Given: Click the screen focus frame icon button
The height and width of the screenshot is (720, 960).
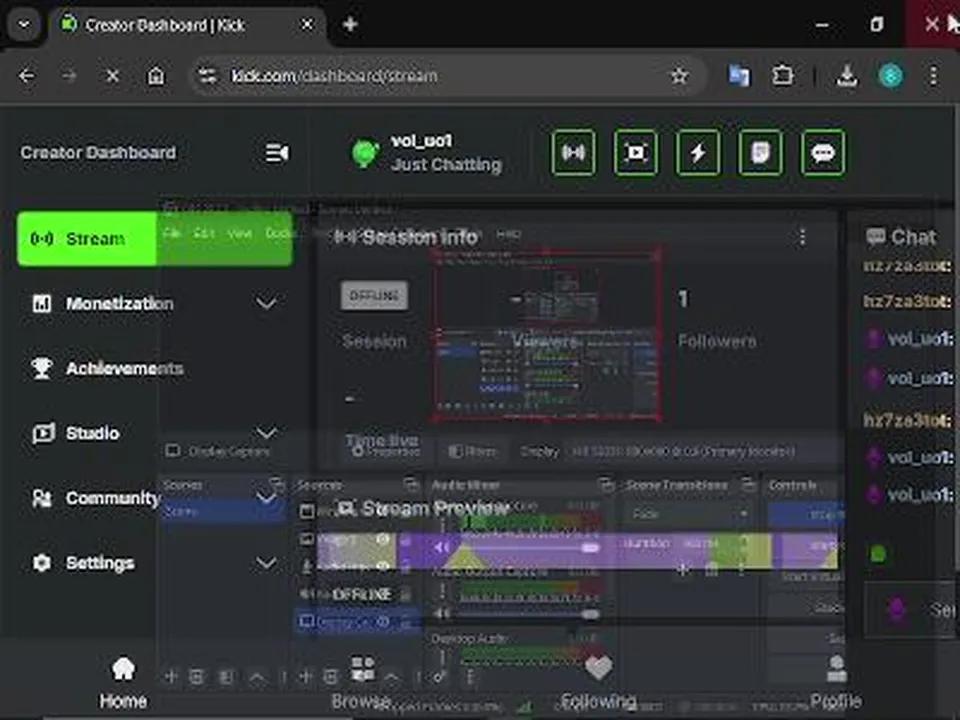Looking at the screenshot, I should point(636,152).
